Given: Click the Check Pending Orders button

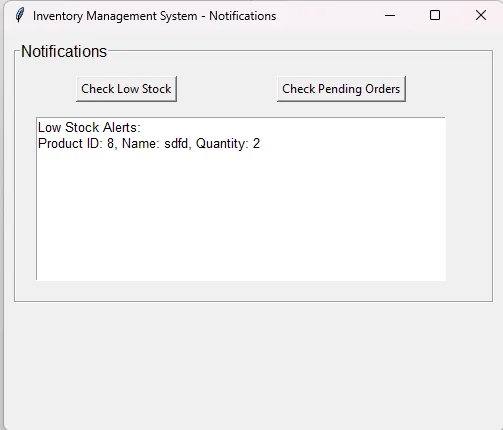Looking at the screenshot, I should (x=341, y=89).
